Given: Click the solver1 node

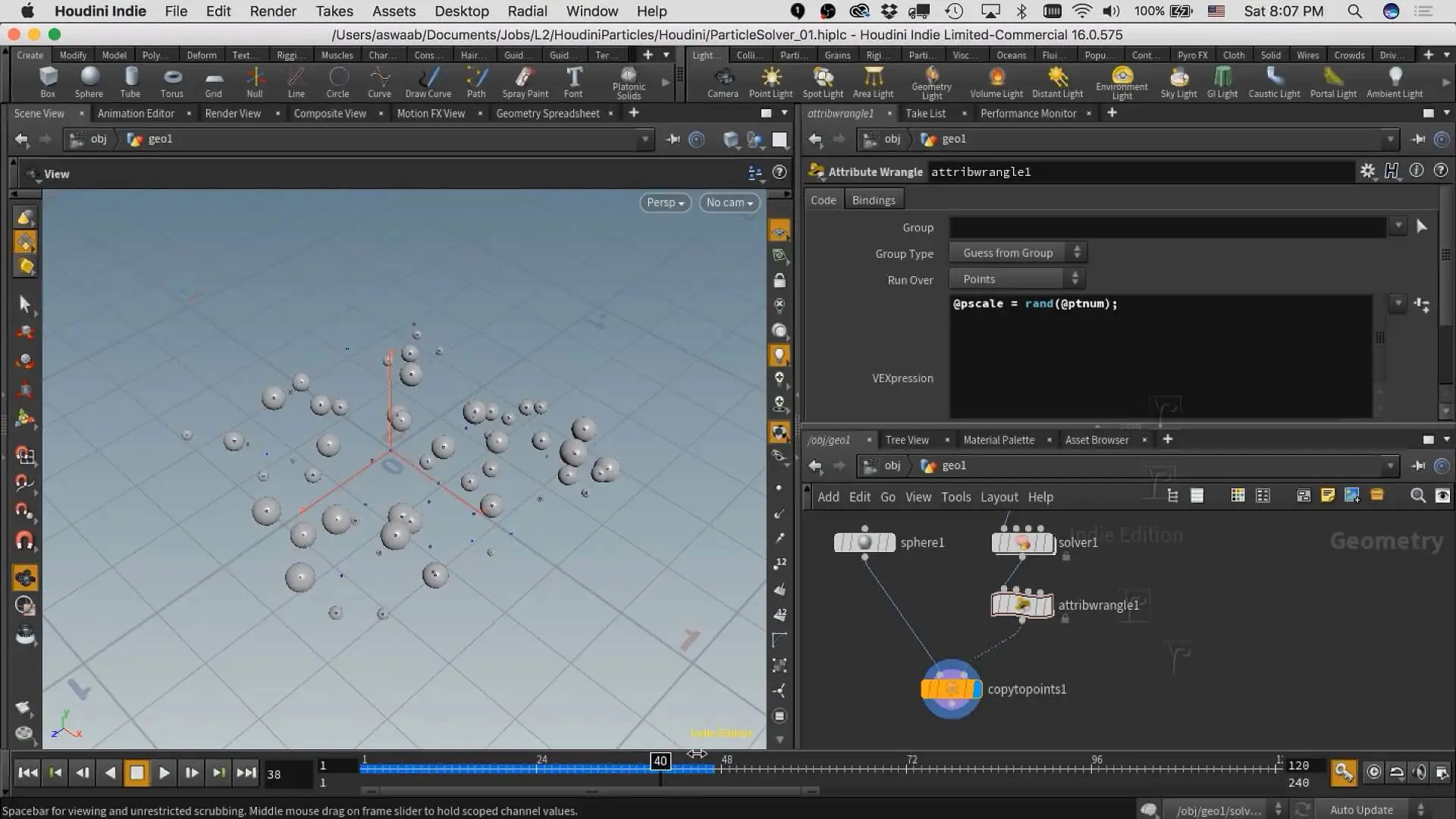Looking at the screenshot, I should (1023, 543).
